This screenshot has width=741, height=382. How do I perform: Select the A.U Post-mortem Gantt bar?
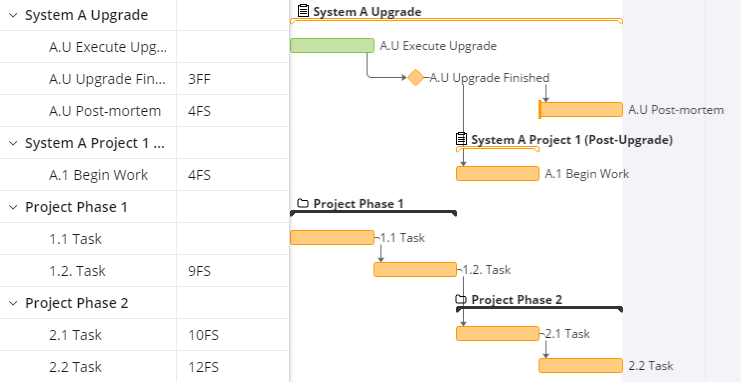[581, 110]
